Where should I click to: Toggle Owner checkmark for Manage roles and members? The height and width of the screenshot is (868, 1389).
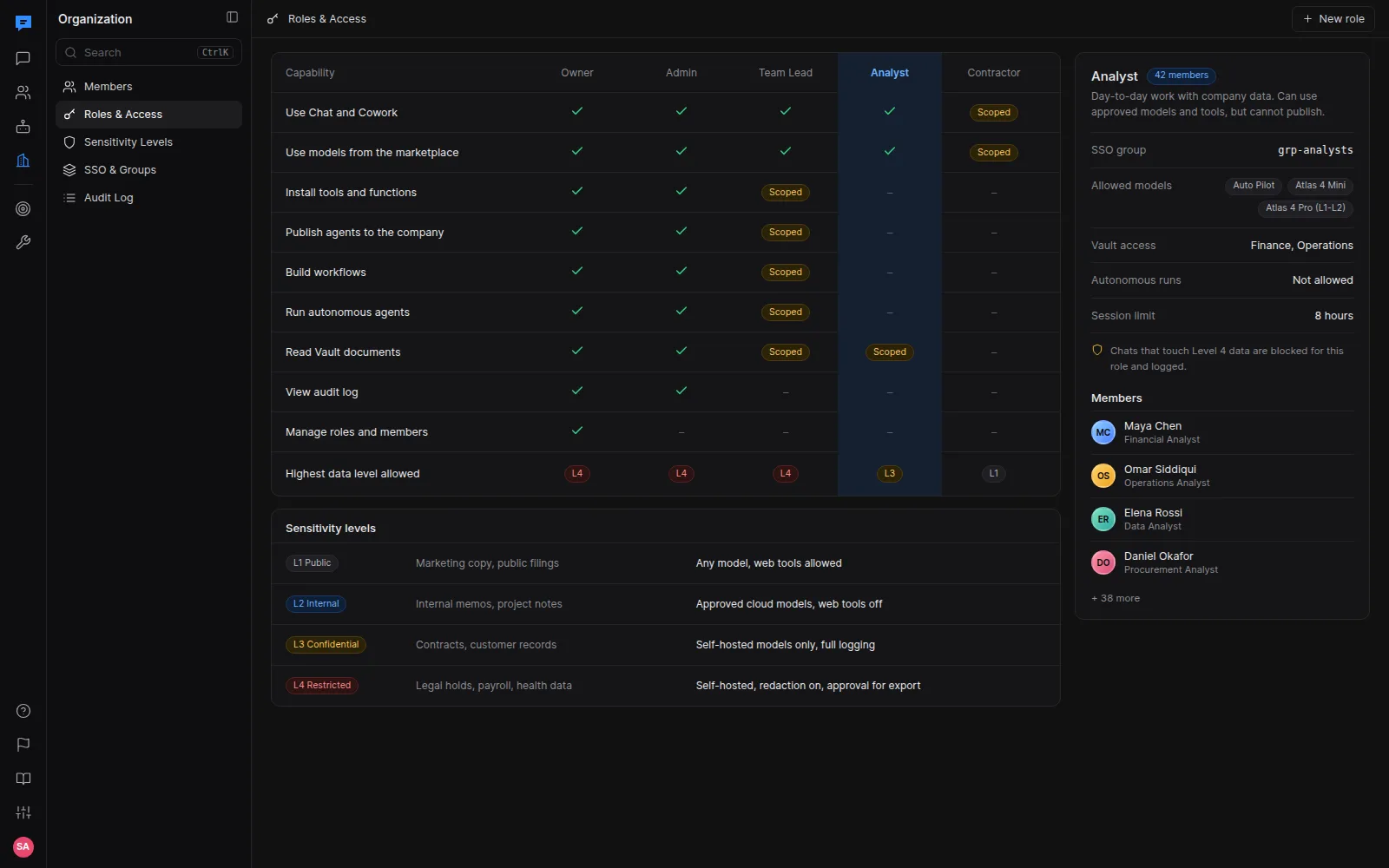point(577,431)
